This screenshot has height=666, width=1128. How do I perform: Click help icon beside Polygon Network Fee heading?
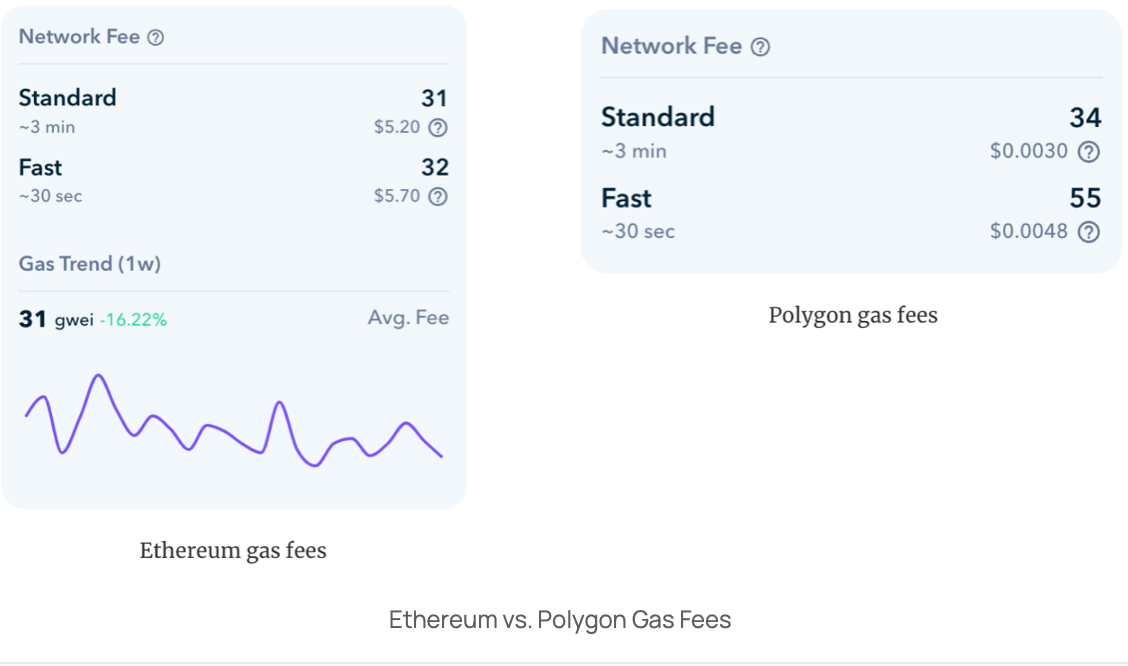(x=760, y=47)
